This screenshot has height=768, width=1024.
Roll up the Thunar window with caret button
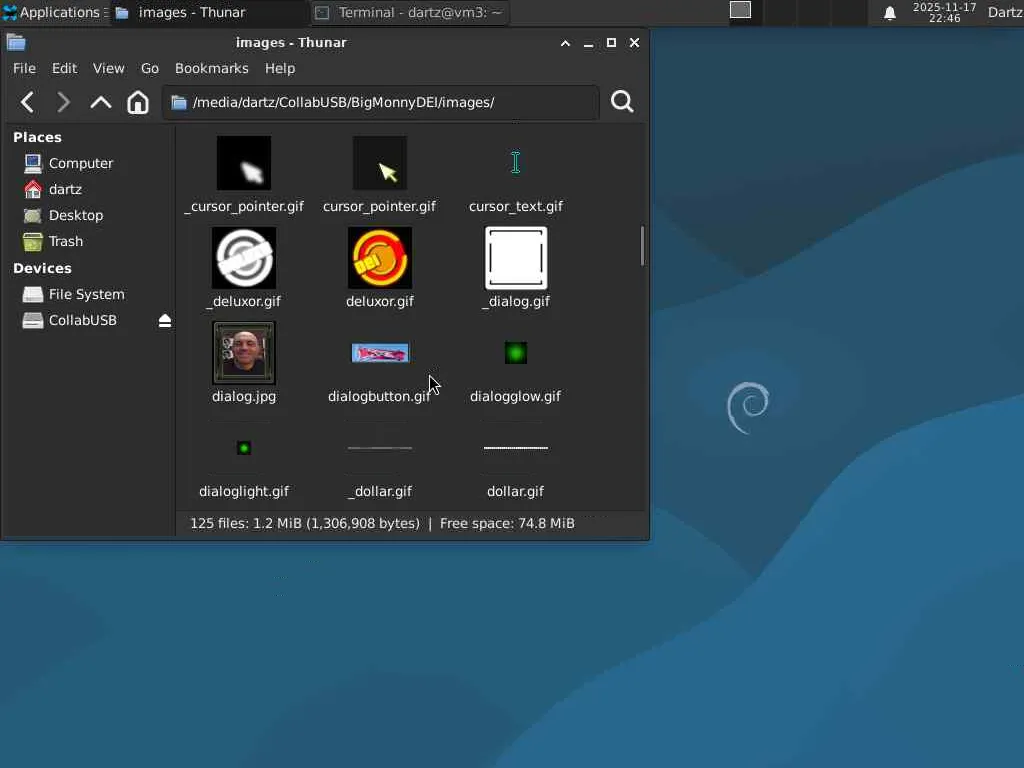(565, 43)
